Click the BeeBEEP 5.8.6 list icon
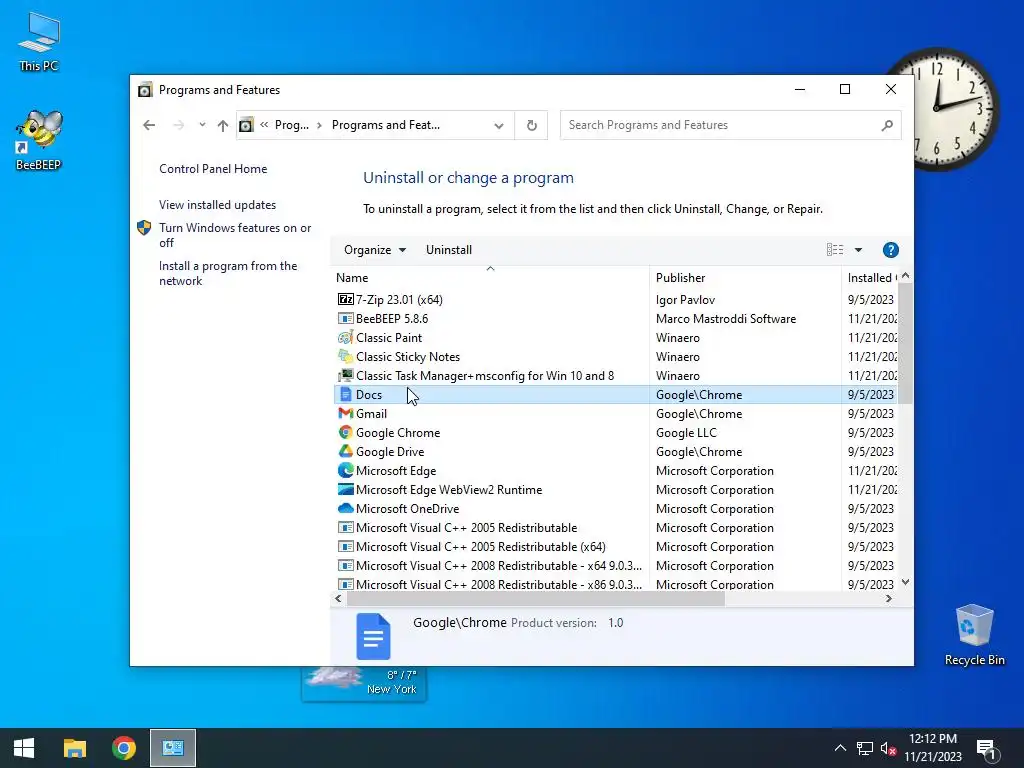The height and width of the screenshot is (768, 1024). (x=345, y=319)
